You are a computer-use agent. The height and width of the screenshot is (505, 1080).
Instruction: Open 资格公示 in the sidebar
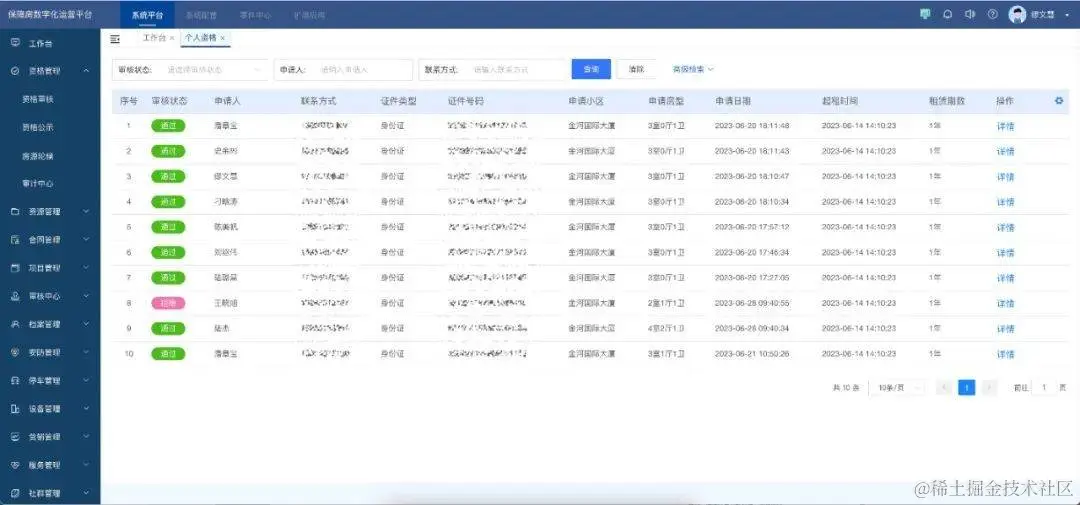click(x=38, y=127)
